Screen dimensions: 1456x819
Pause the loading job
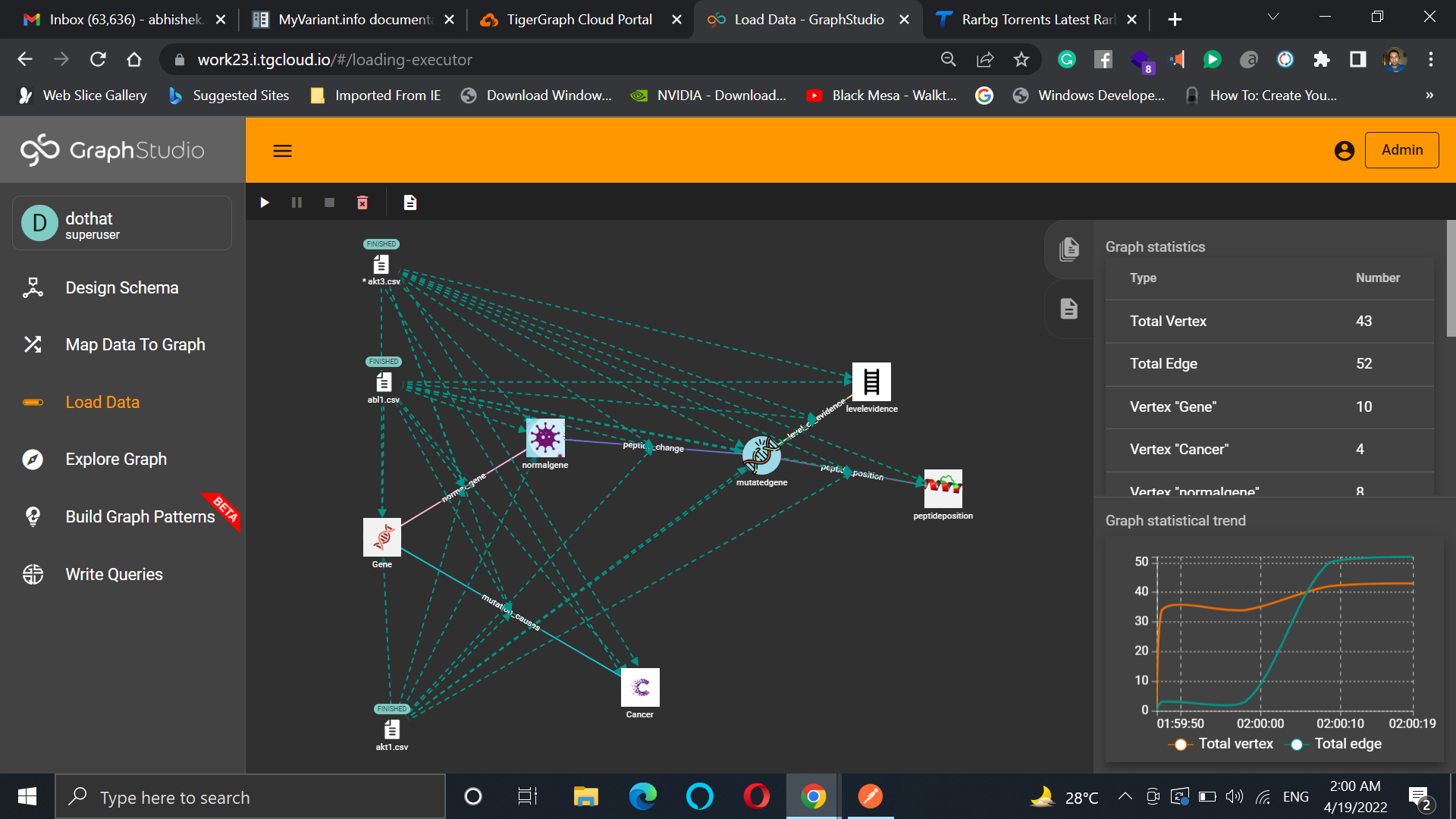tap(297, 202)
